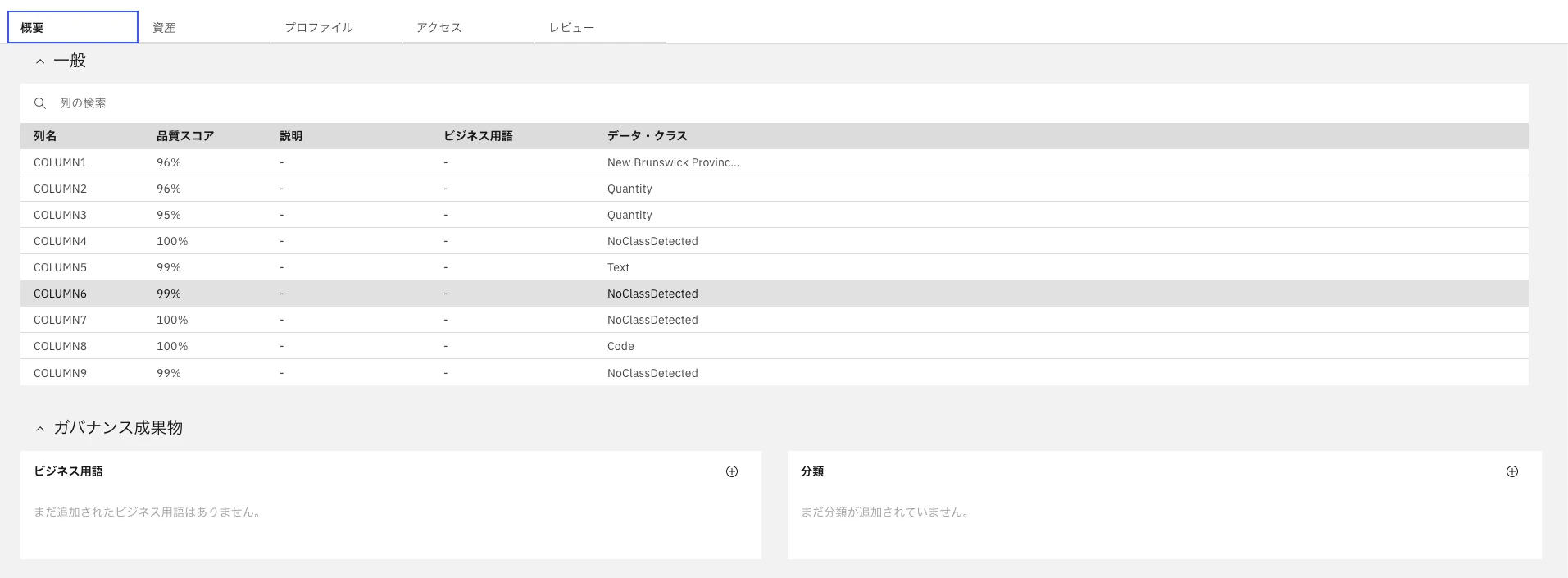Switch to the プロファイル tab

[337, 27]
